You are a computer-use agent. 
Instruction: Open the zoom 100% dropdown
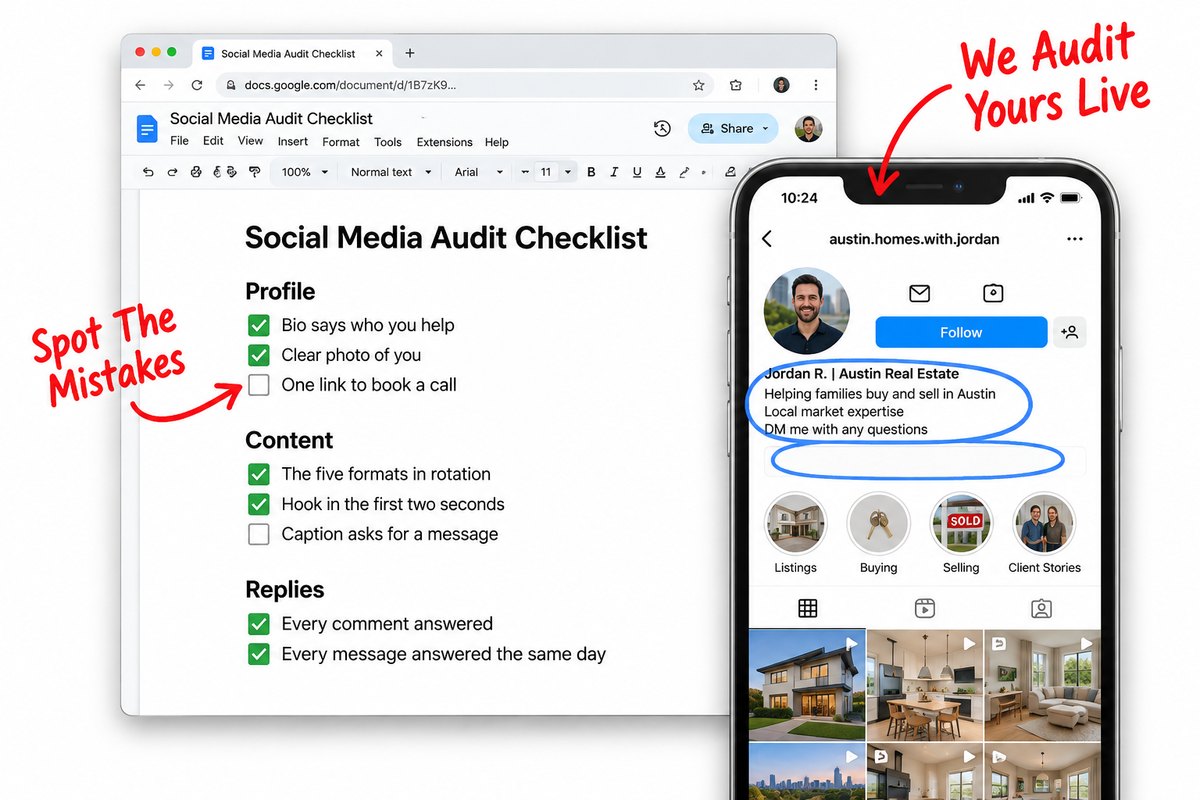click(304, 172)
